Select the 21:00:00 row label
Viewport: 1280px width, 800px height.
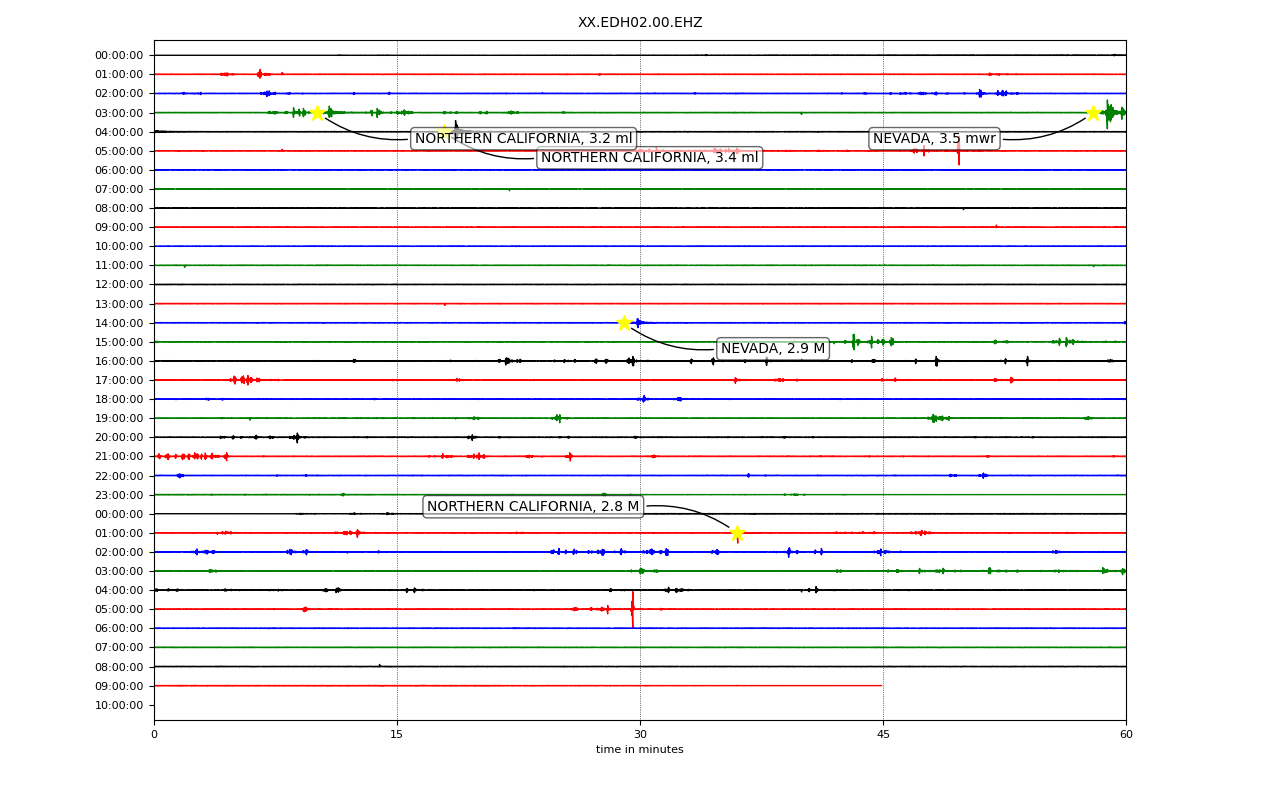(119, 457)
